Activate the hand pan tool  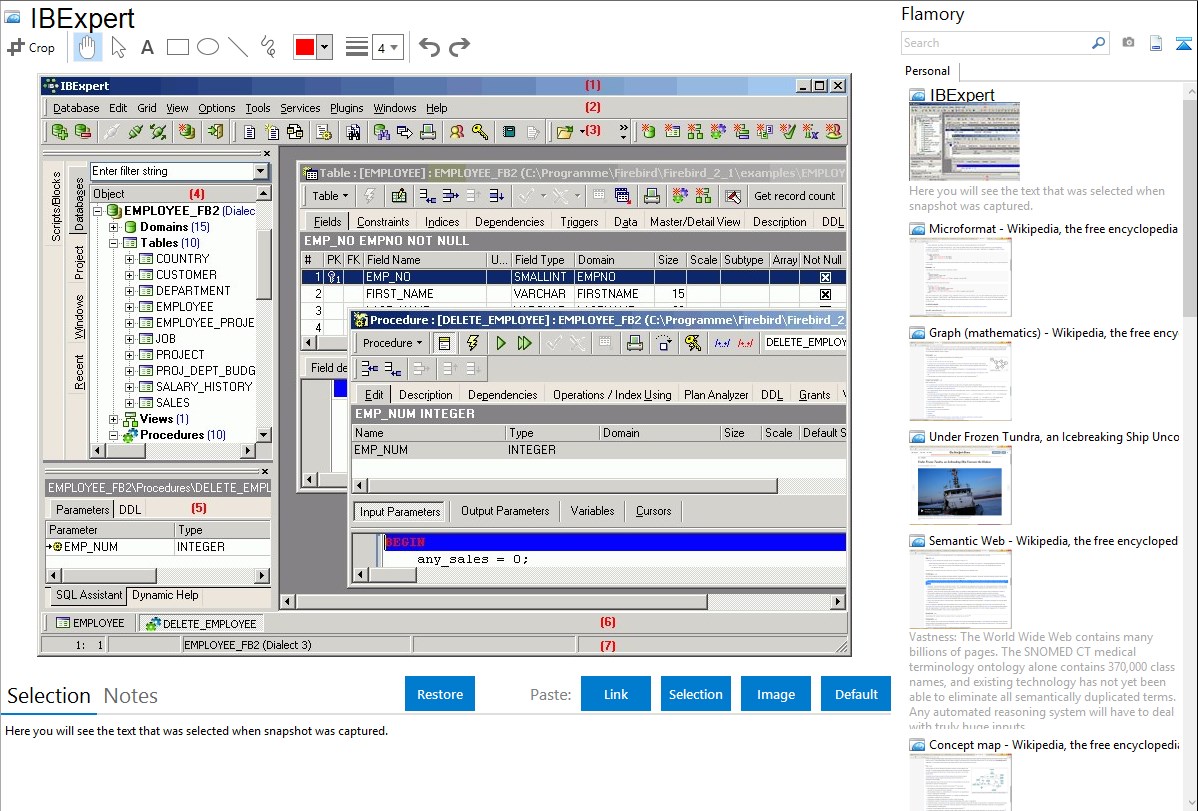coord(87,47)
